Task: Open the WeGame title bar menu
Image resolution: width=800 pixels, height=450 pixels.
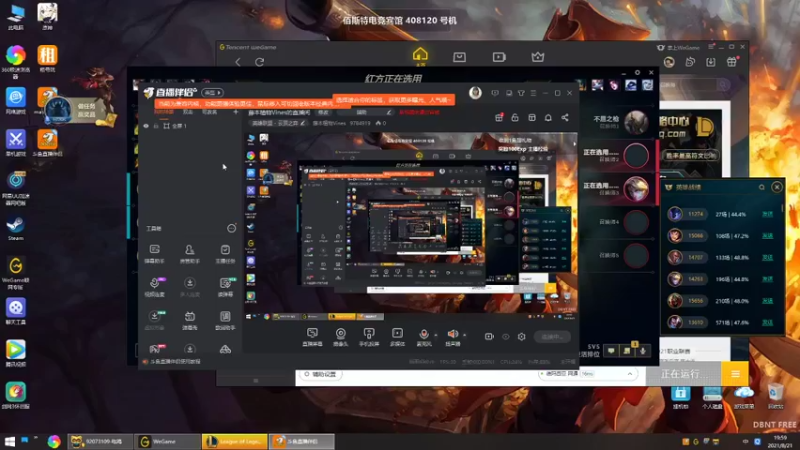Action: (x=711, y=47)
